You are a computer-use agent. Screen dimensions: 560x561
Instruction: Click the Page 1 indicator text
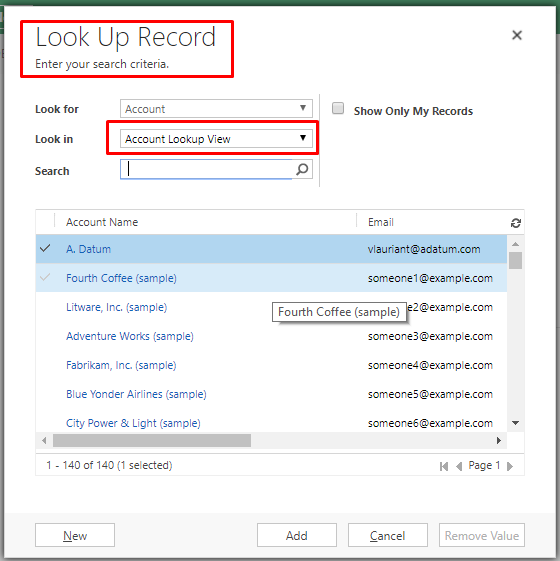(x=484, y=465)
